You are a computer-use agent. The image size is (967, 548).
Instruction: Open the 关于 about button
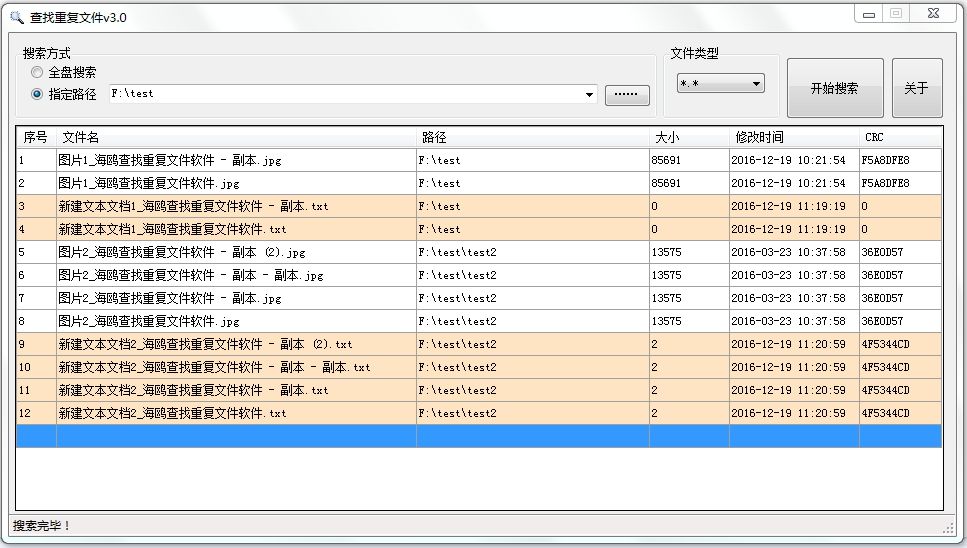pyautogui.click(x=916, y=88)
